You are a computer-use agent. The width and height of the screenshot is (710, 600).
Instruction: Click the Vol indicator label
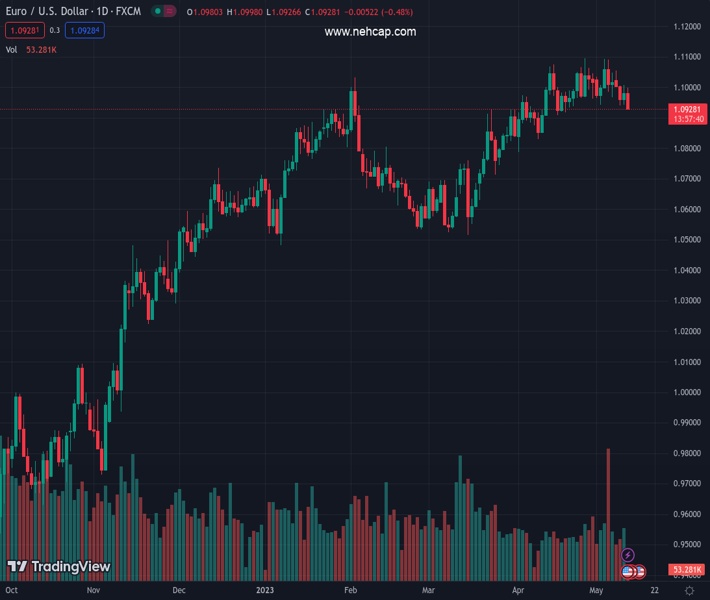pyautogui.click(x=11, y=48)
